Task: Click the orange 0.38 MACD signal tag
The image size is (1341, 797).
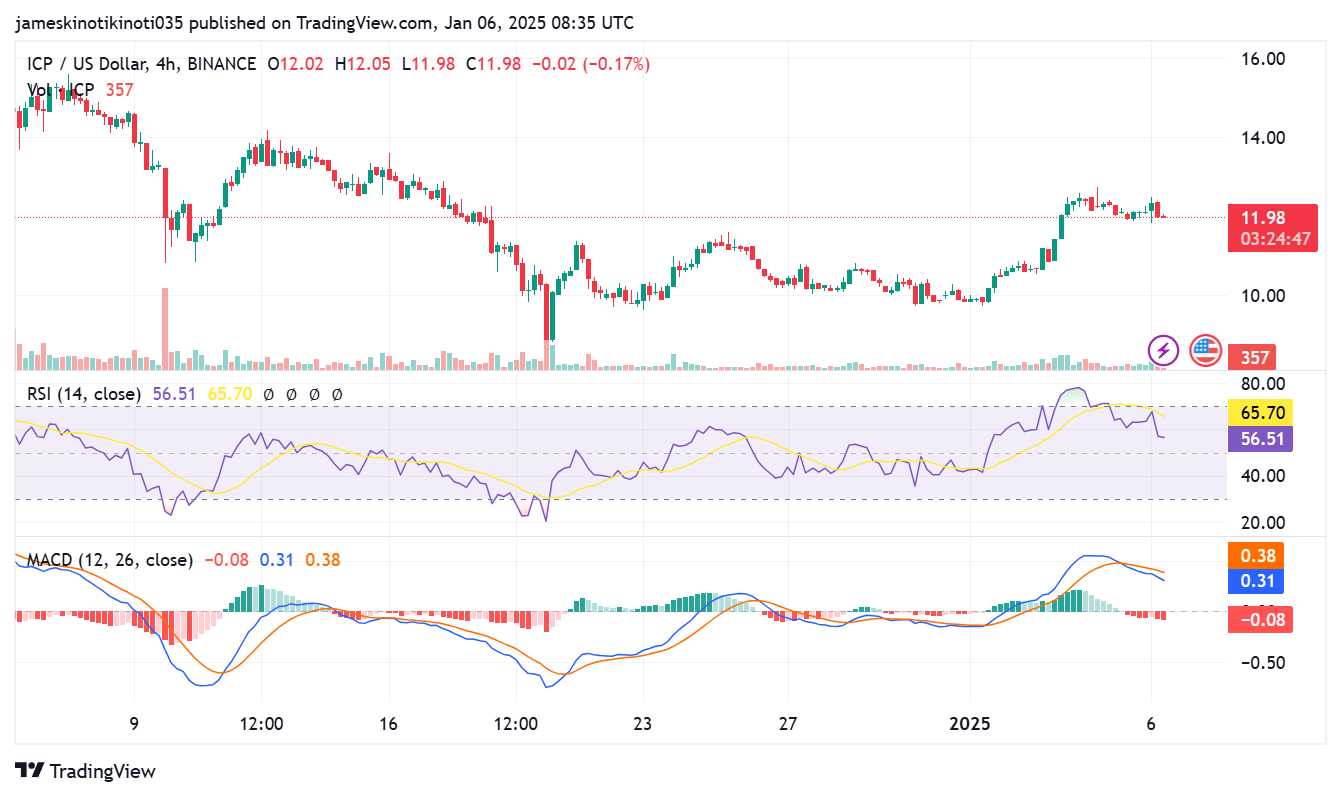Action: (1256, 555)
